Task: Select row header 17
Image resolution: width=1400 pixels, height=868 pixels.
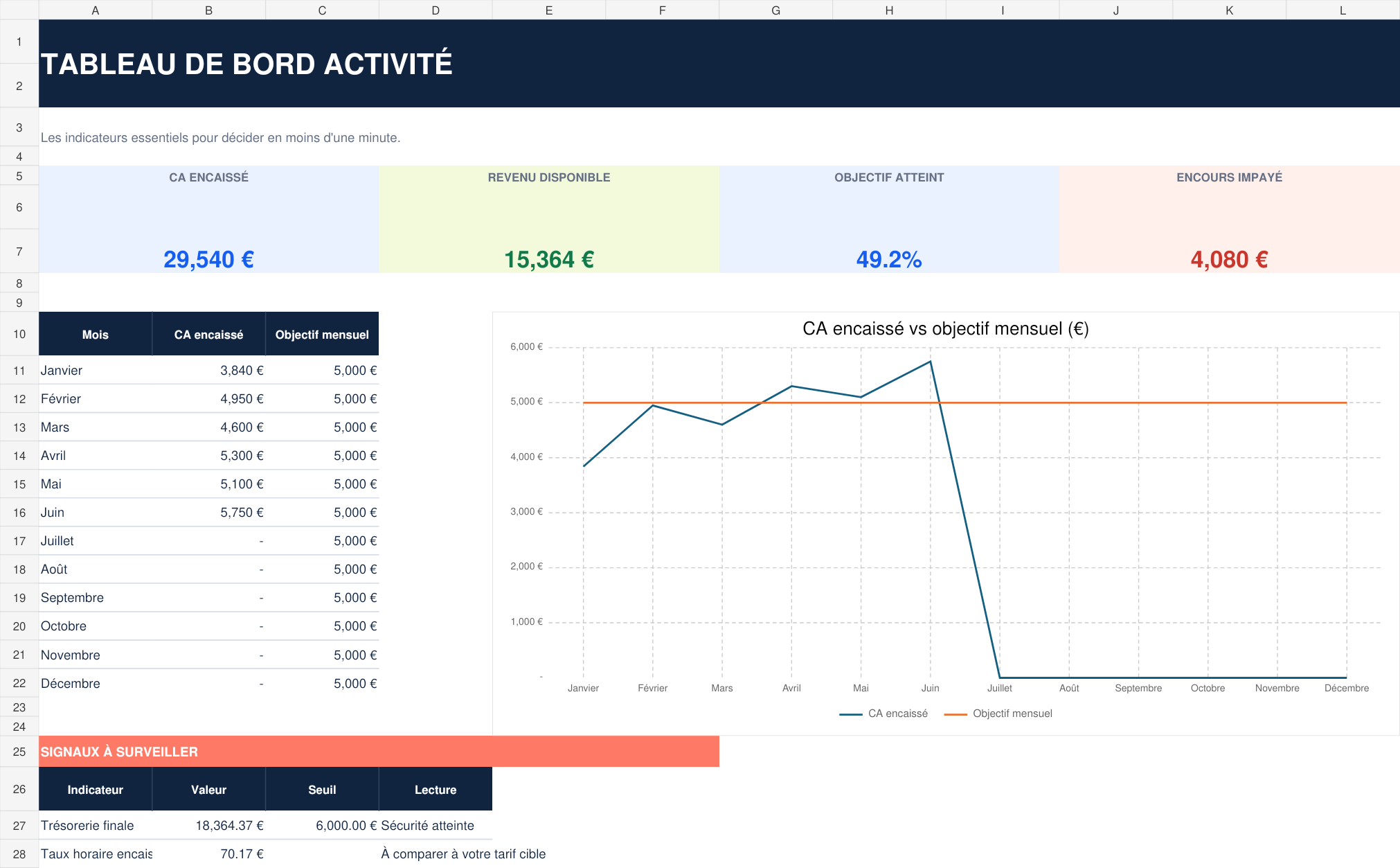Action: click(19, 541)
